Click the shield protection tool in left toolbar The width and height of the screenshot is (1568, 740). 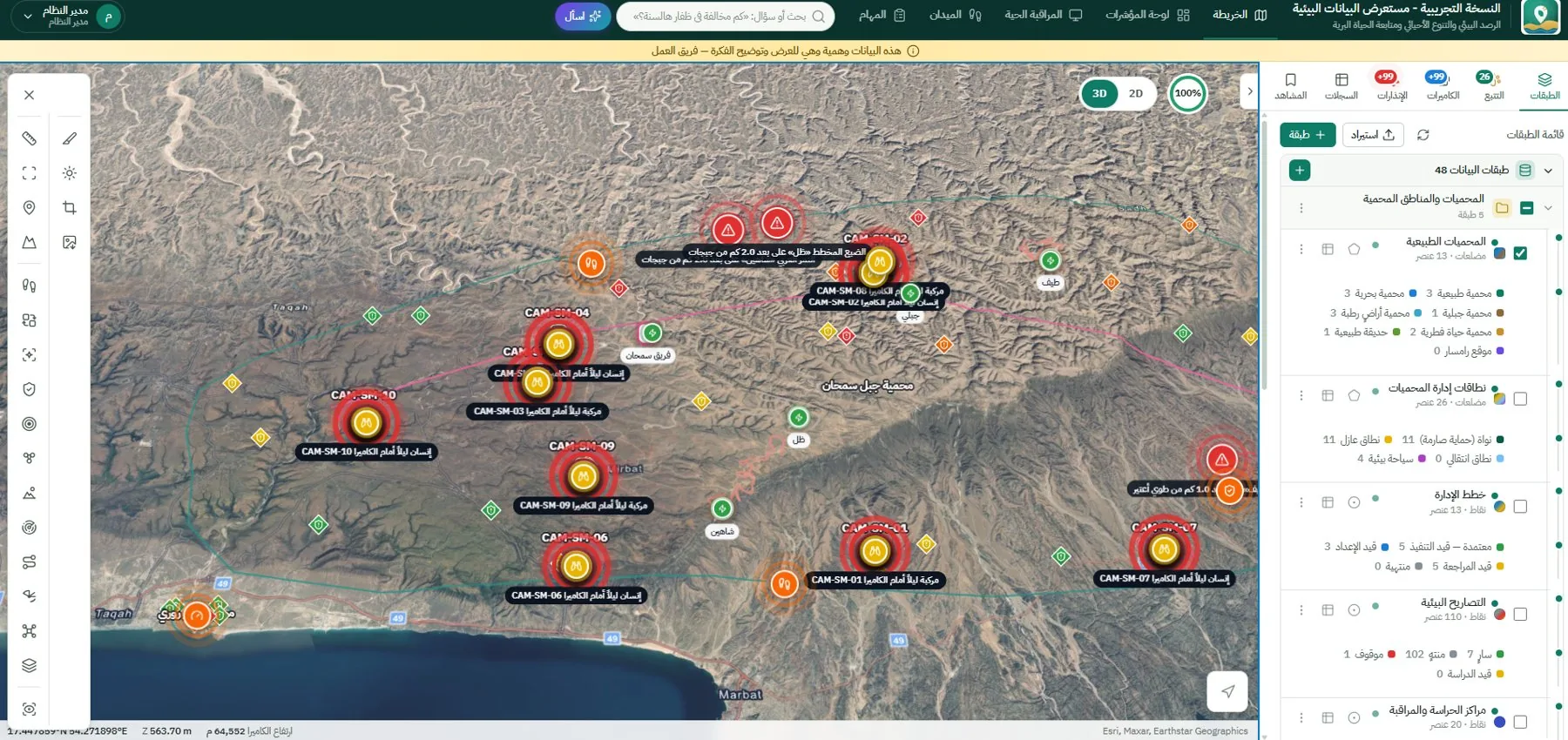(29, 389)
